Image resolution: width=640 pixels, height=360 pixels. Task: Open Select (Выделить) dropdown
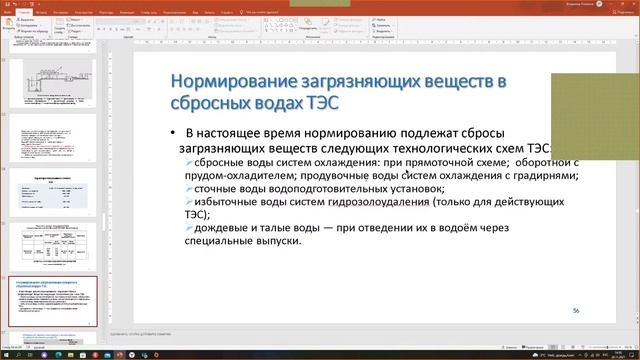381,31
